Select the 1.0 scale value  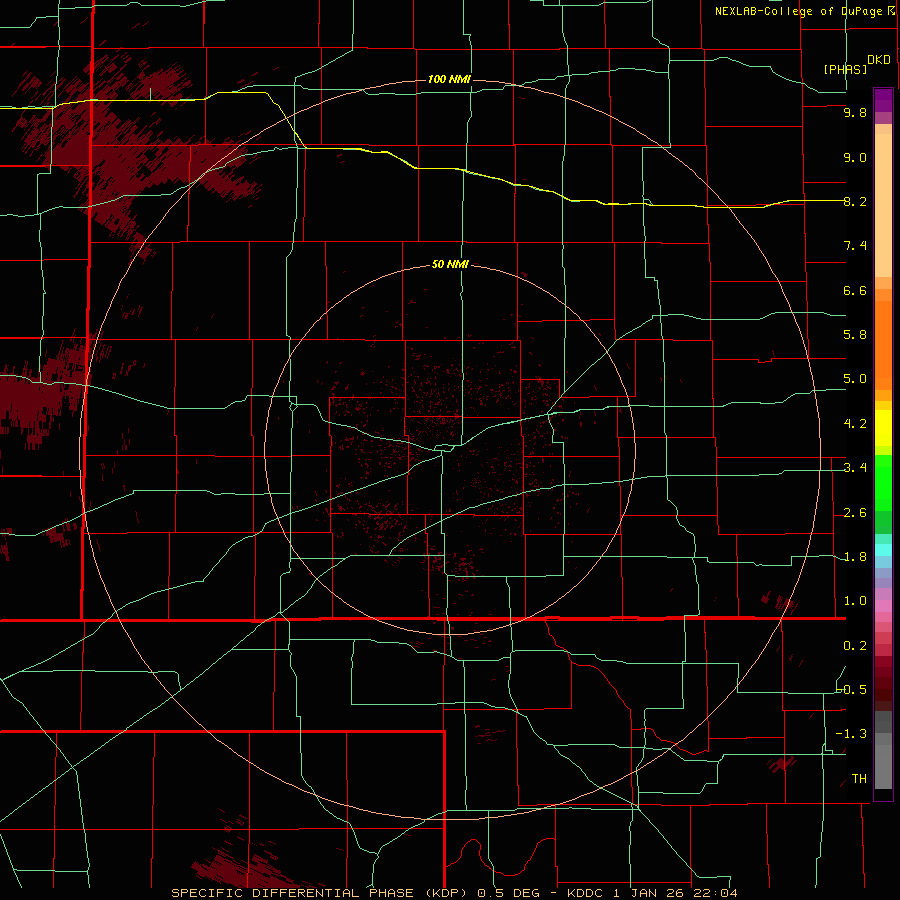855,601
